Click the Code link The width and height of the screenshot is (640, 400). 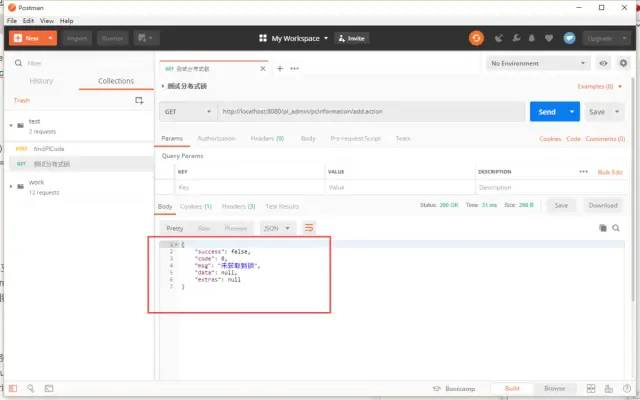573,139
